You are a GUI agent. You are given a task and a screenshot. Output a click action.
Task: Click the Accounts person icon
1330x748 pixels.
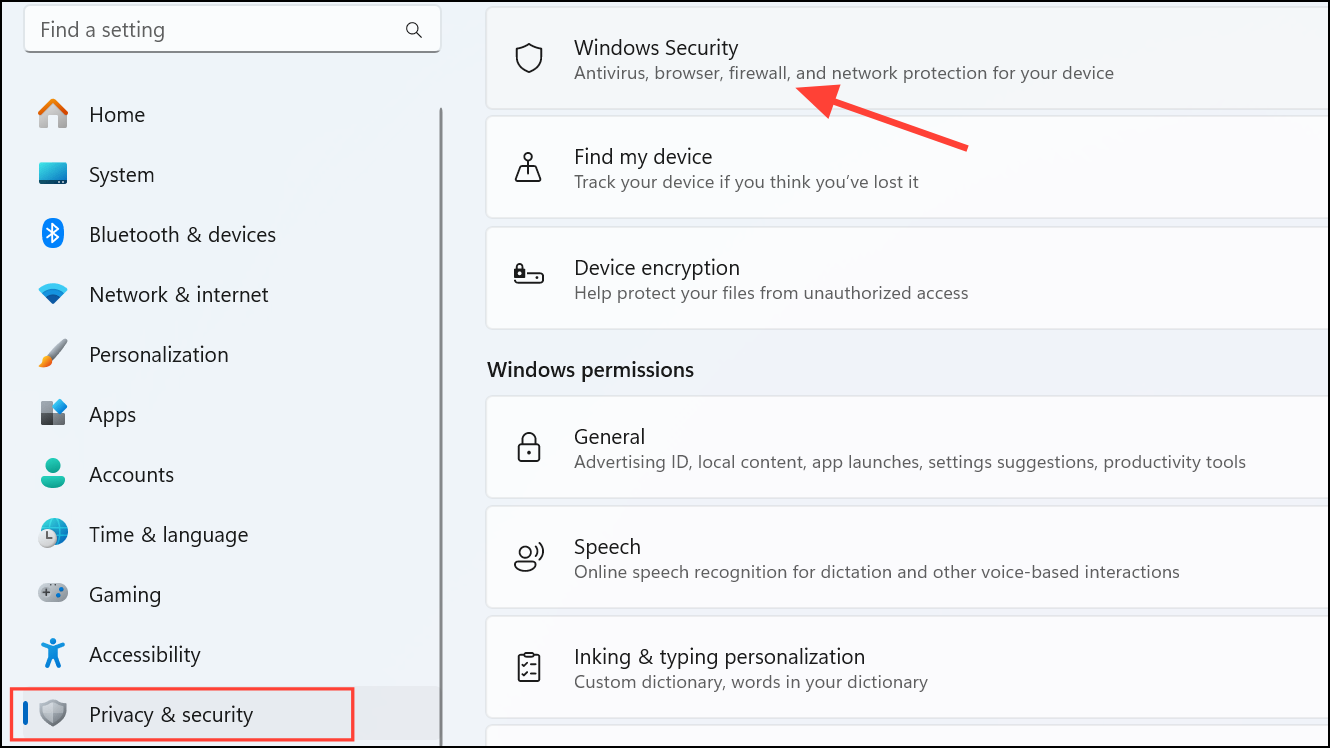pos(53,474)
